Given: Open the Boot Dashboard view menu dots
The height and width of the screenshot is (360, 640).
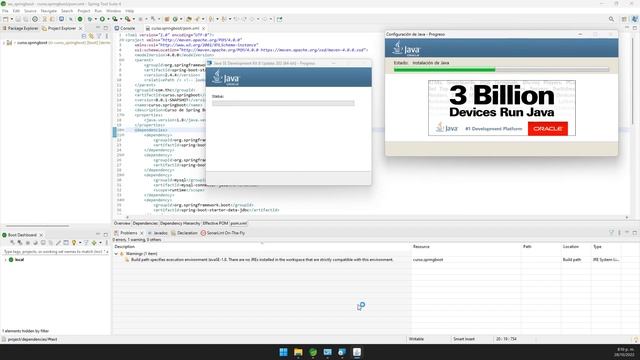Looking at the screenshot, I should pos(107,242).
